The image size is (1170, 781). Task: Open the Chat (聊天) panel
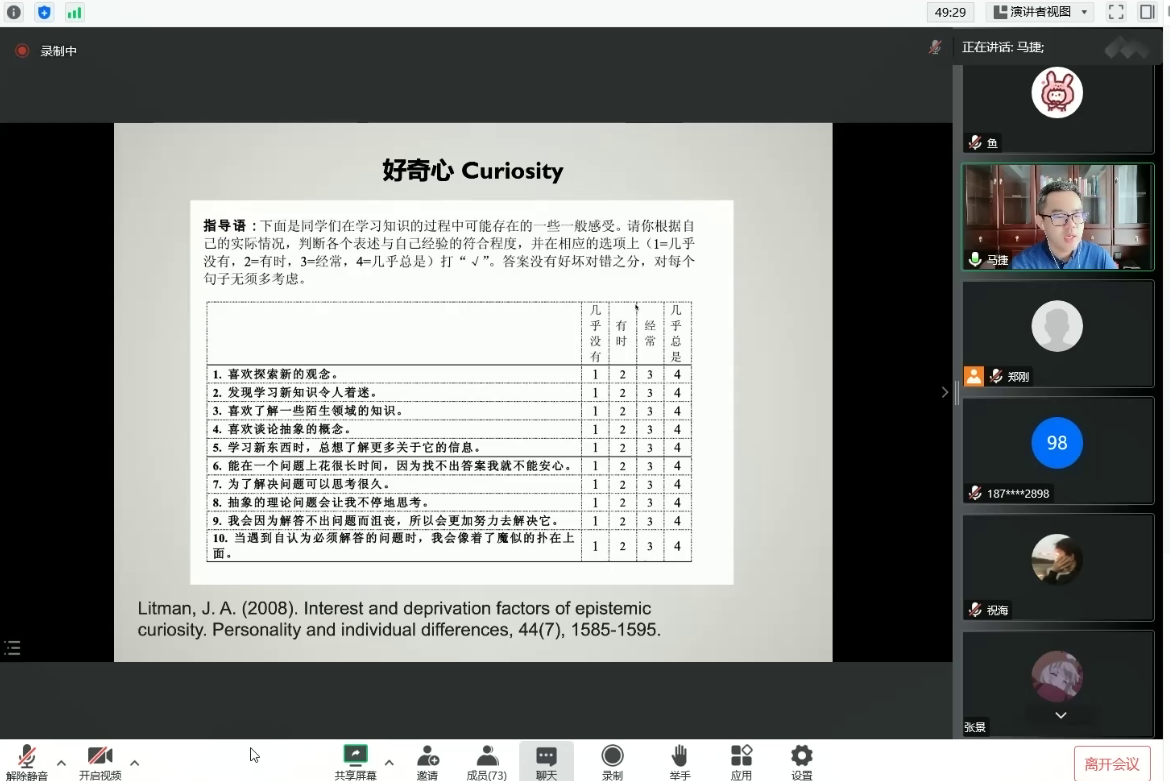(546, 762)
